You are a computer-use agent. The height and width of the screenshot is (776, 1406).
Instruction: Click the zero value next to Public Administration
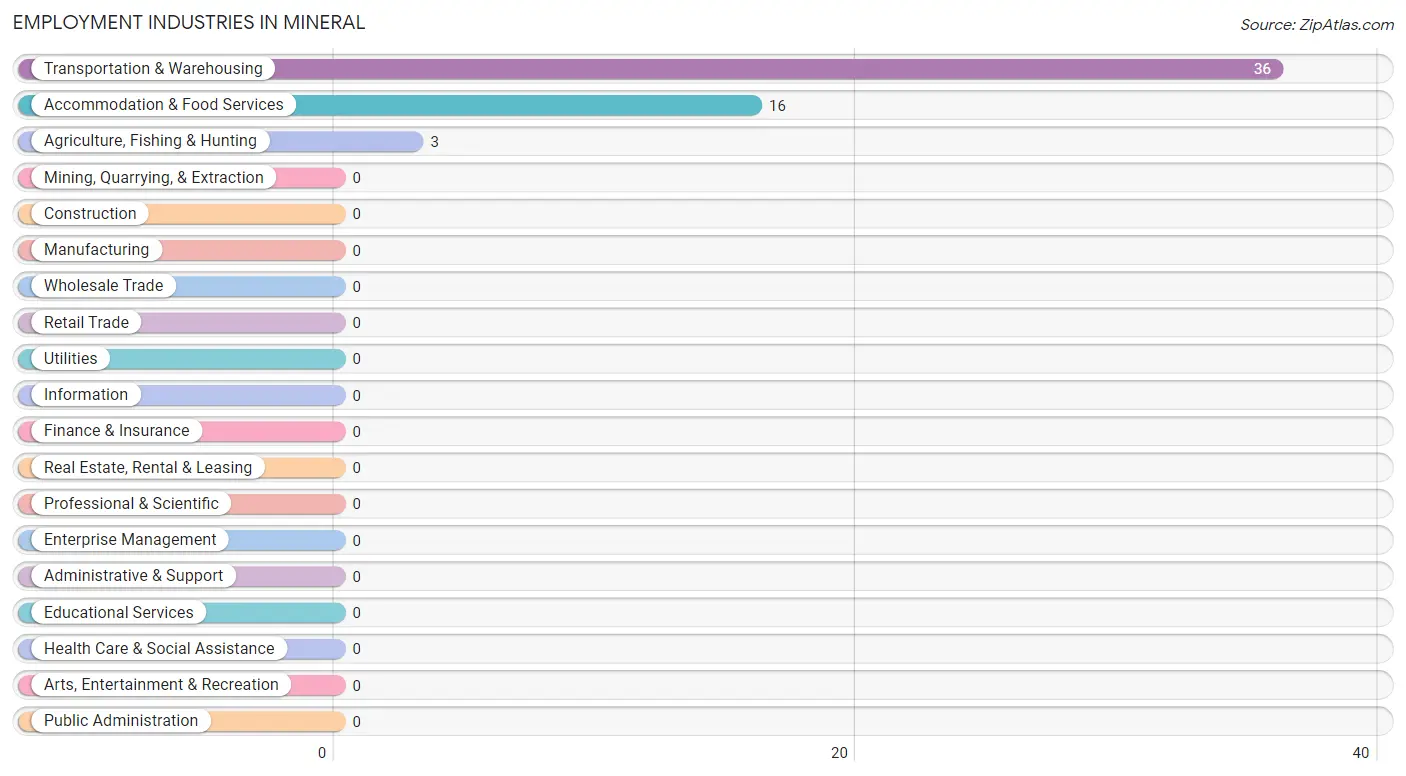pos(356,722)
